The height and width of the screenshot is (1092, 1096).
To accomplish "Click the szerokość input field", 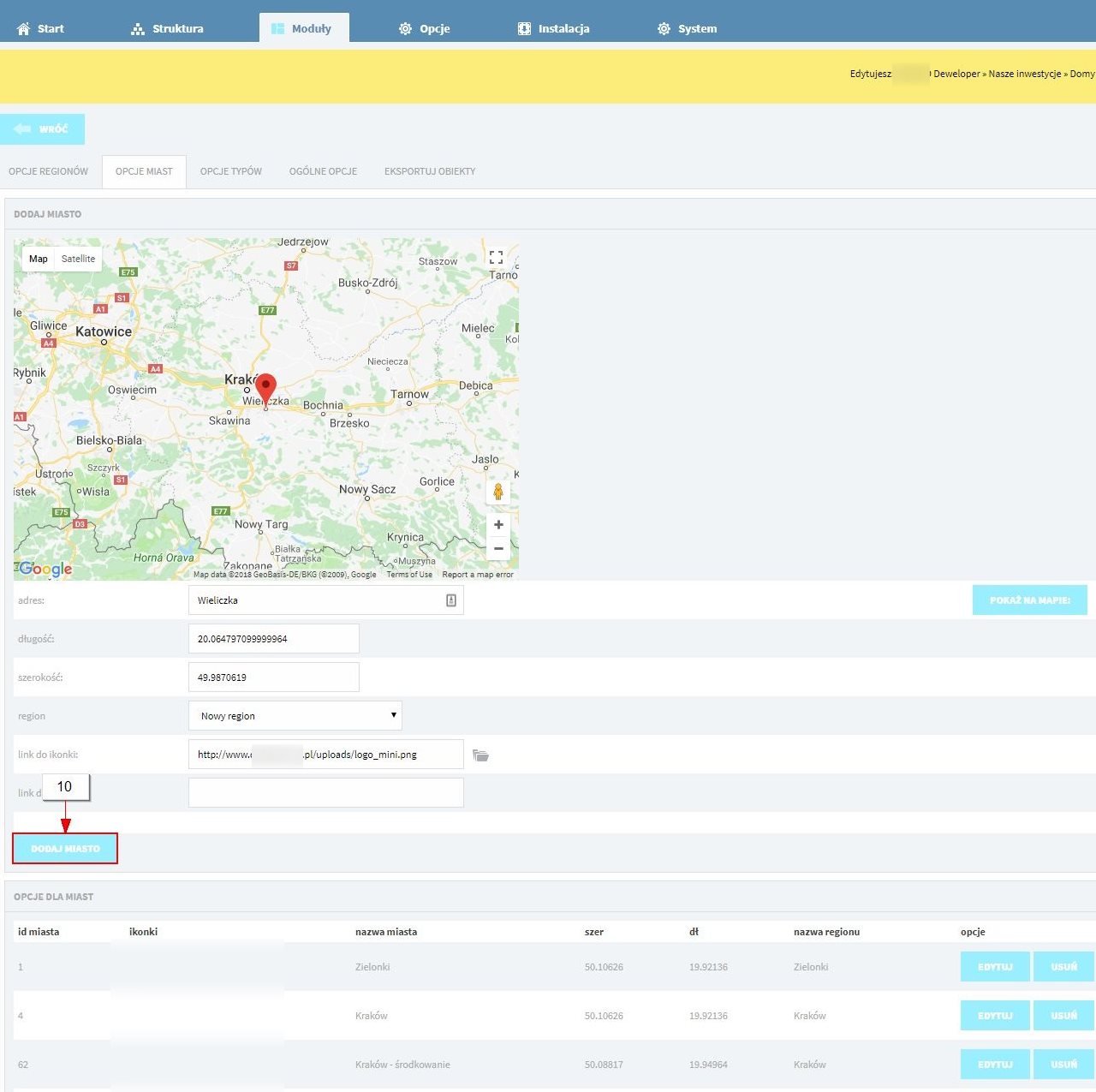I will [x=274, y=677].
